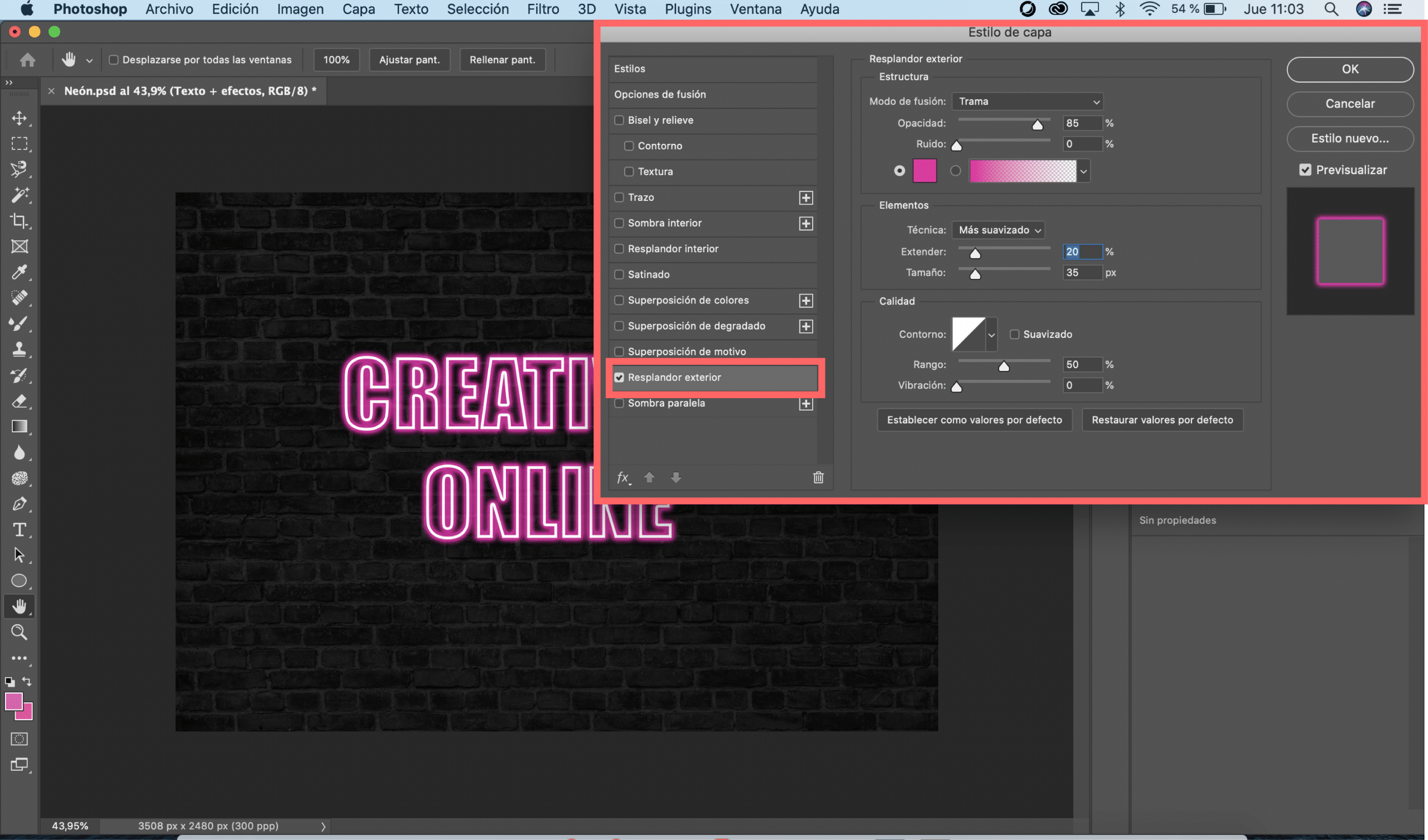Image resolution: width=1428 pixels, height=840 pixels.
Task: Open the status bar info arrow
Action: (323, 827)
